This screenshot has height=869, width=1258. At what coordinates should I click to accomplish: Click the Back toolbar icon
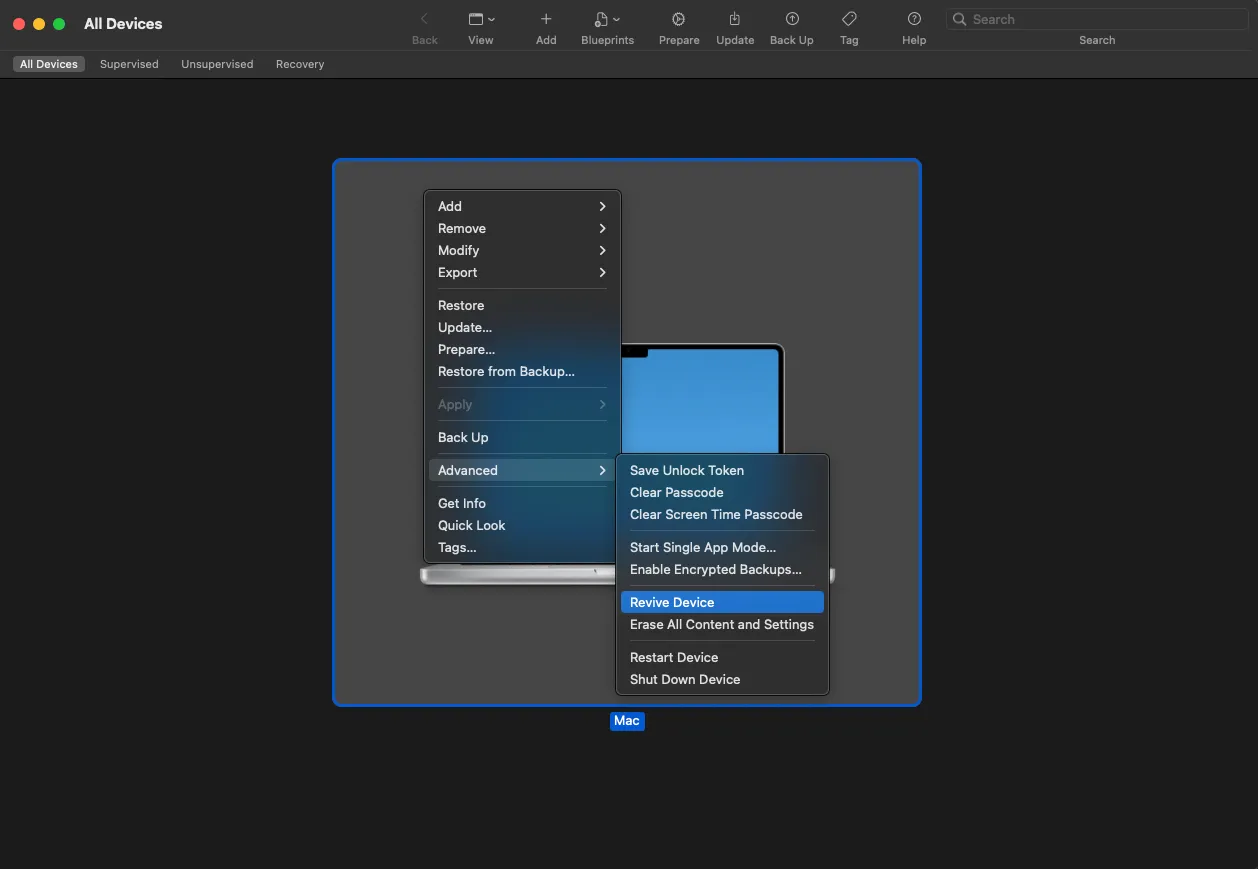tap(424, 19)
